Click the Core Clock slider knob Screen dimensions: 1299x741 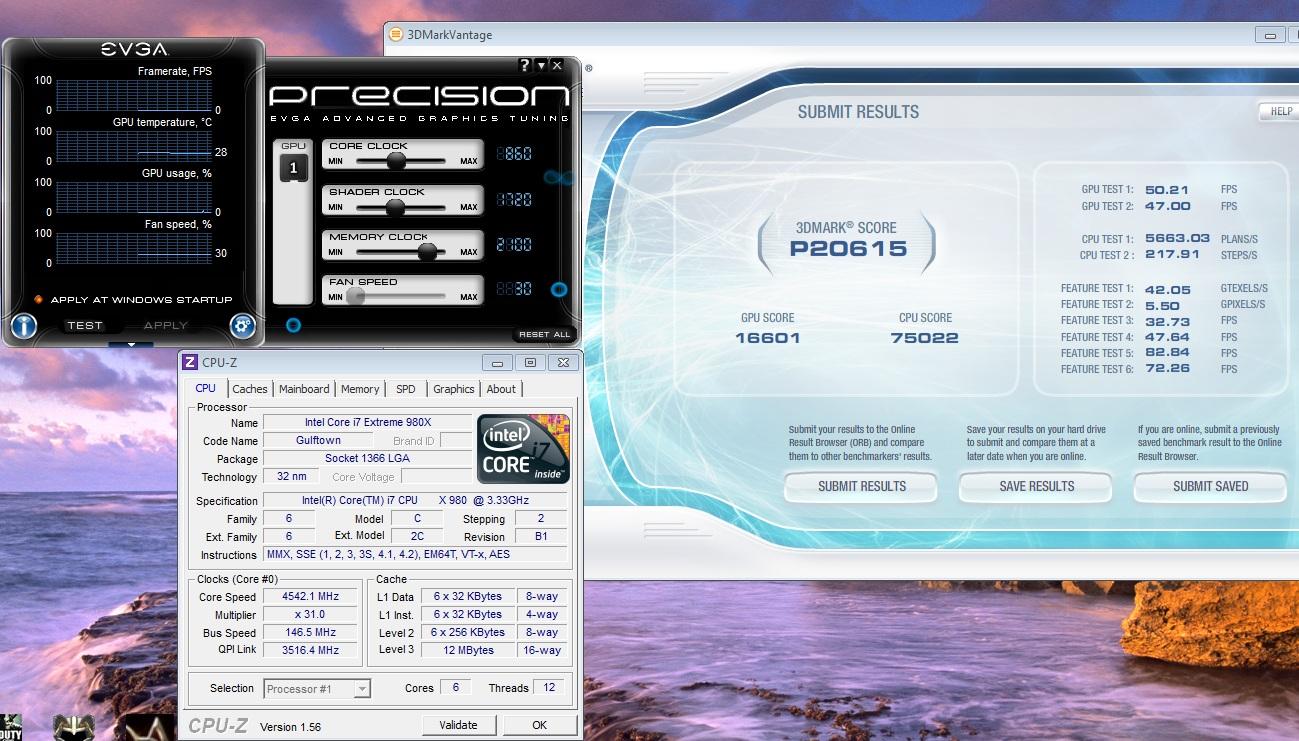pos(396,160)
